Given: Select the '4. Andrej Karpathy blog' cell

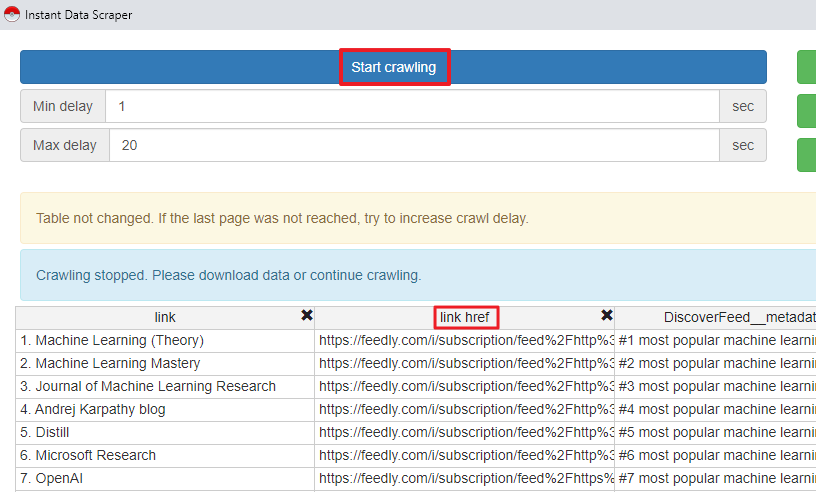Looking at the screenshot, I should [165, 409].
